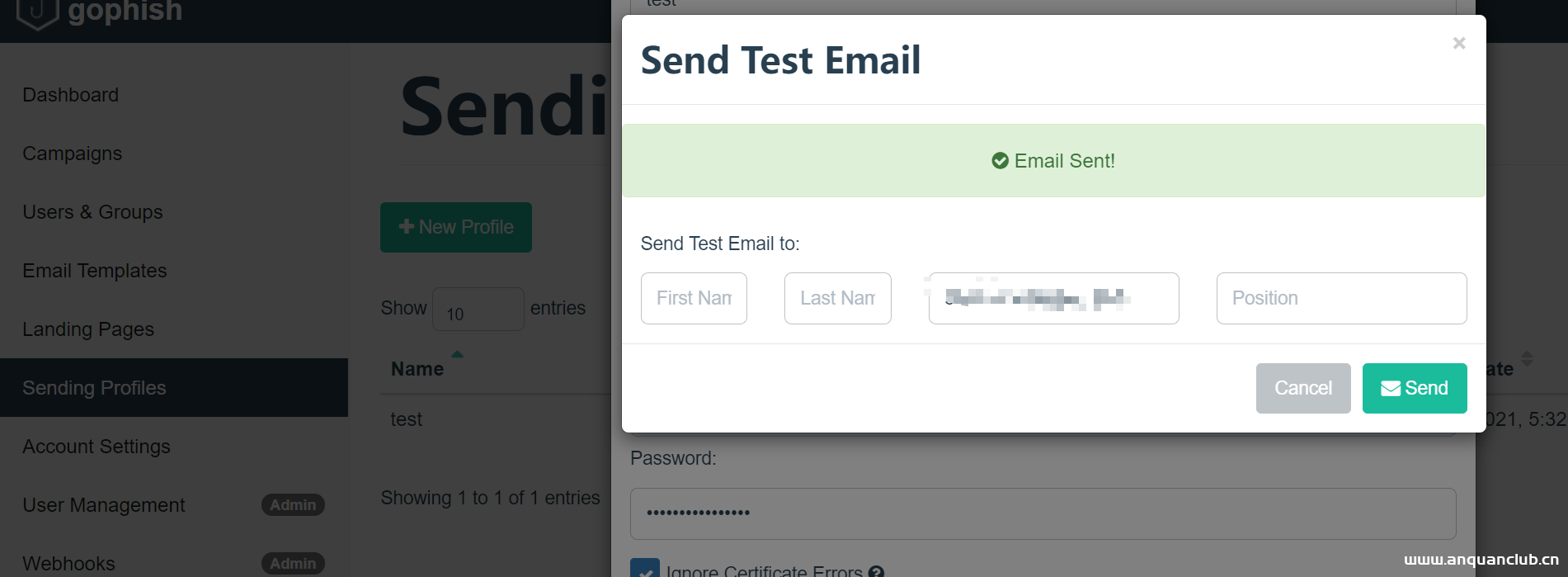Screen dimensions: 1568x577
Task: Toggle Ignore Certificate Errors checkbox
Action: point(644,570)
